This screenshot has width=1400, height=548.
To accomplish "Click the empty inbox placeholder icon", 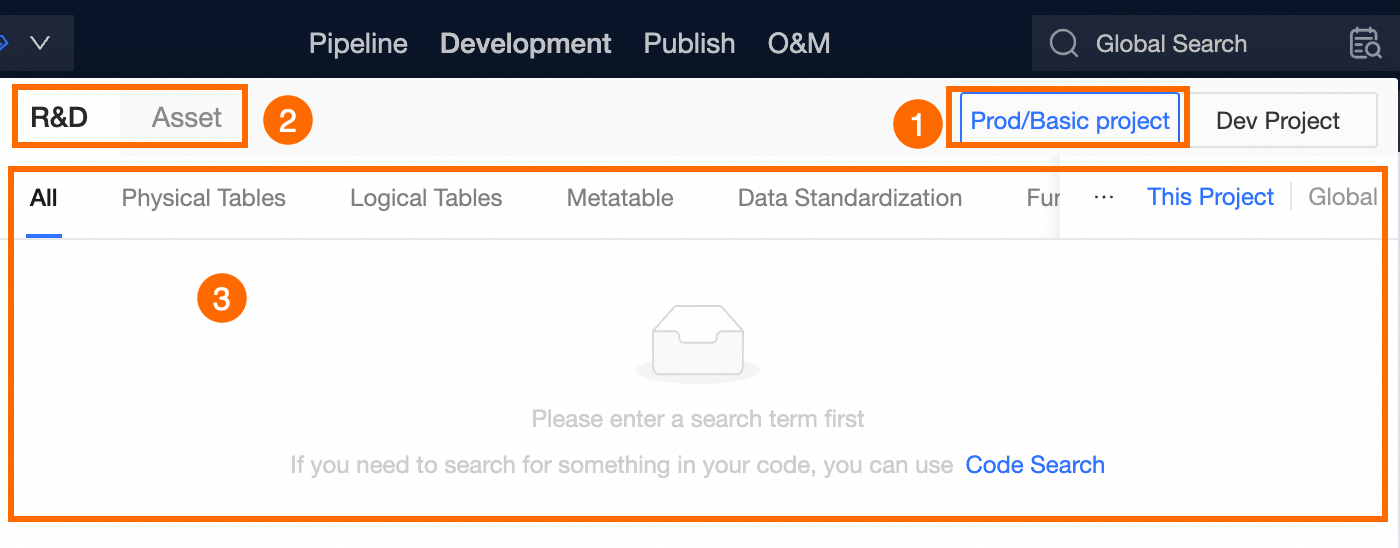I will 697,342.
